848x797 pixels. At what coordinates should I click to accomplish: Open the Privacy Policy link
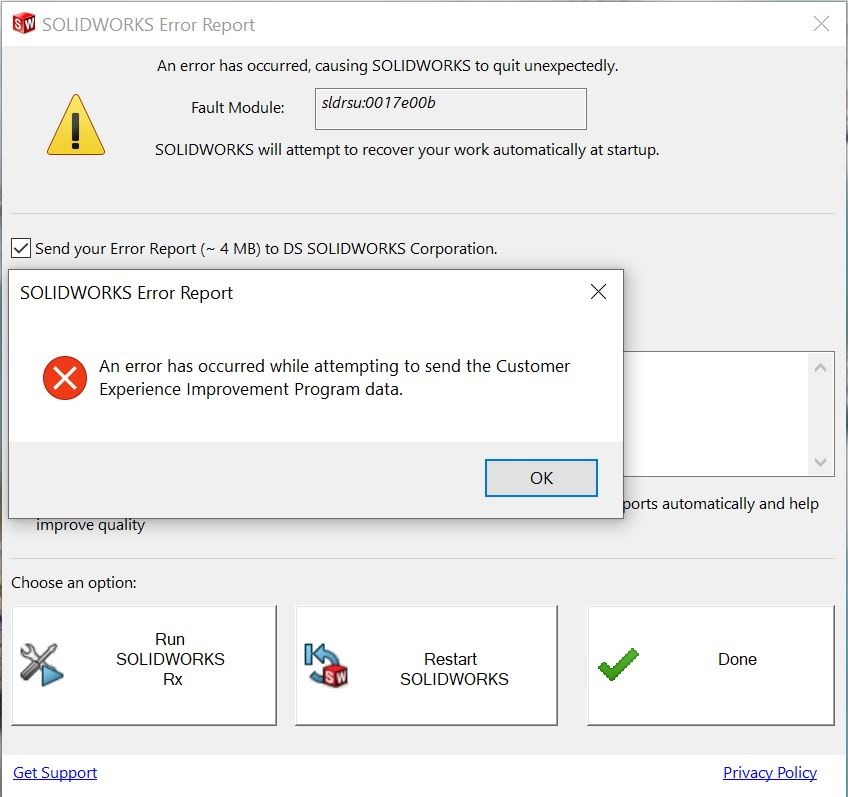pos(769,772)
